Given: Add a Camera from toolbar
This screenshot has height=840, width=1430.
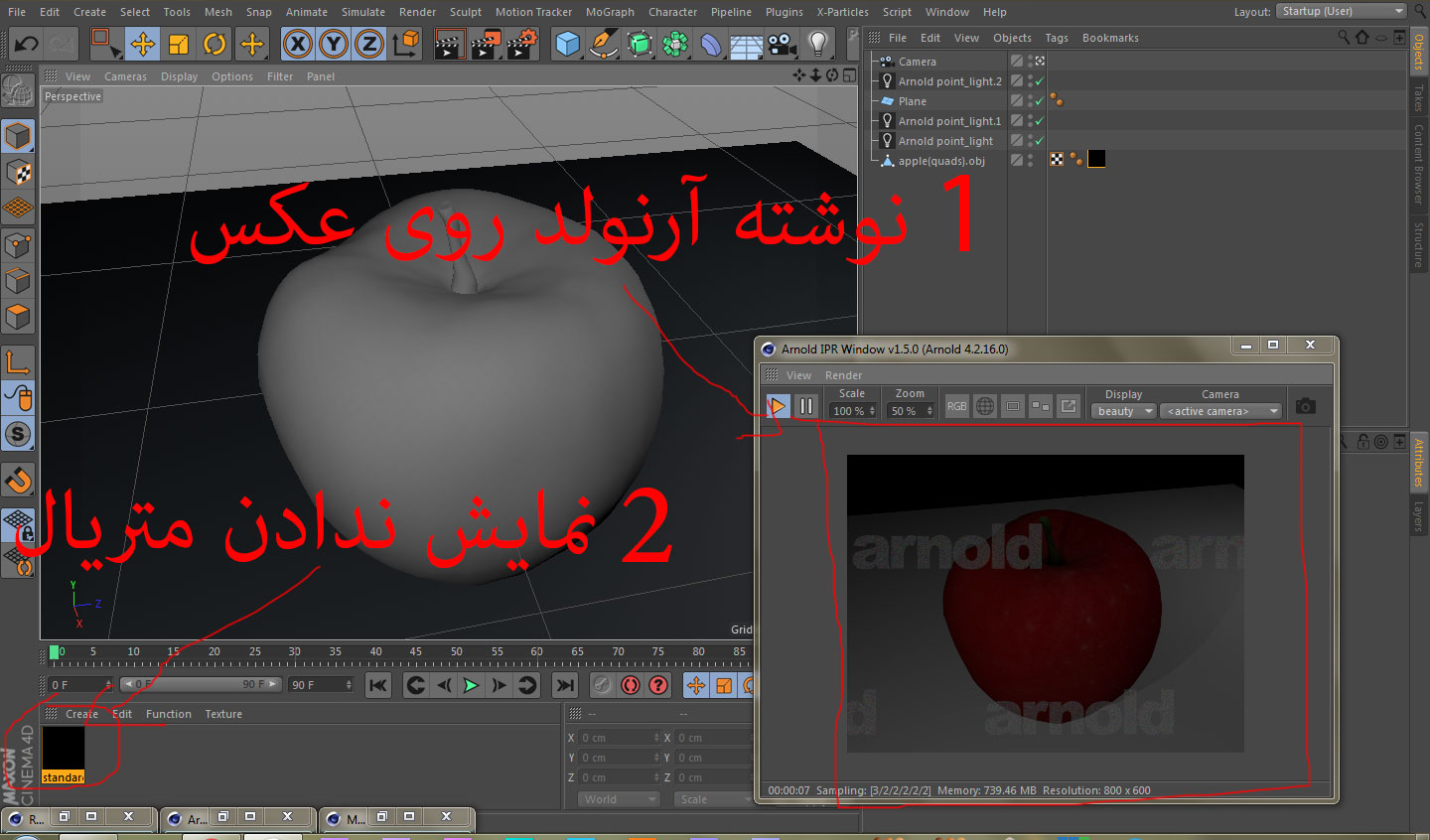Looking at the screenshot, I should pyautogui.click(x=783, y=44).
